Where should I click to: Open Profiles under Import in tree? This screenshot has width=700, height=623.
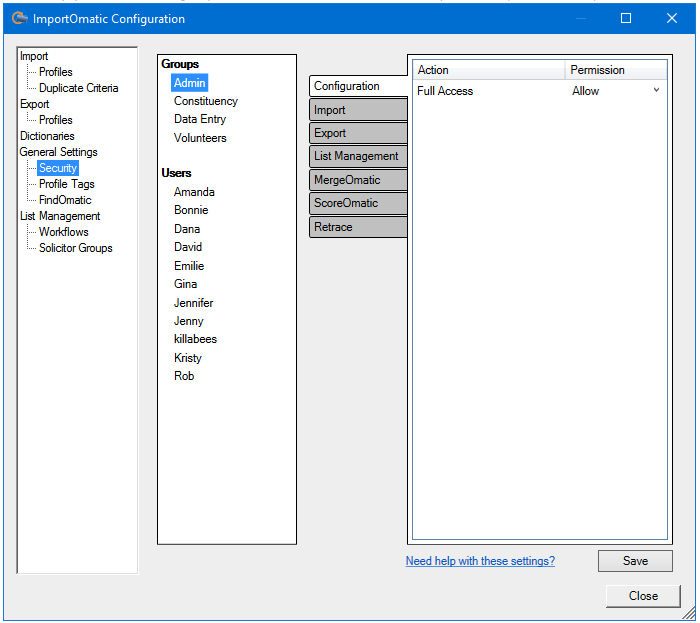tap(55, 72)
